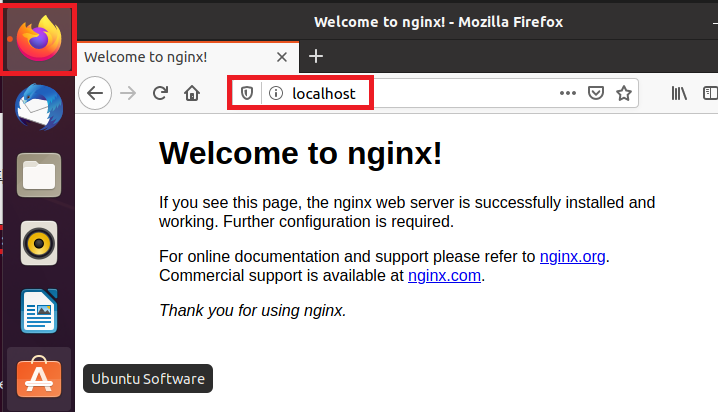
Task: Open a new tab with the plus button
Action: coord(316,56)
